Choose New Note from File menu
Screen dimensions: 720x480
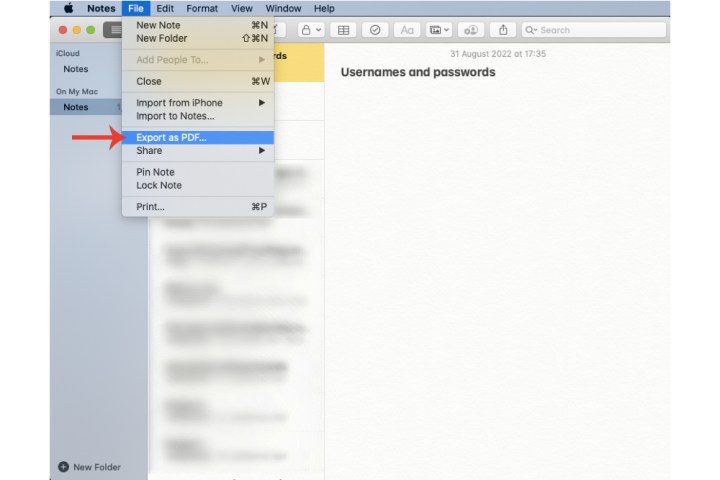tap(198, 25)
